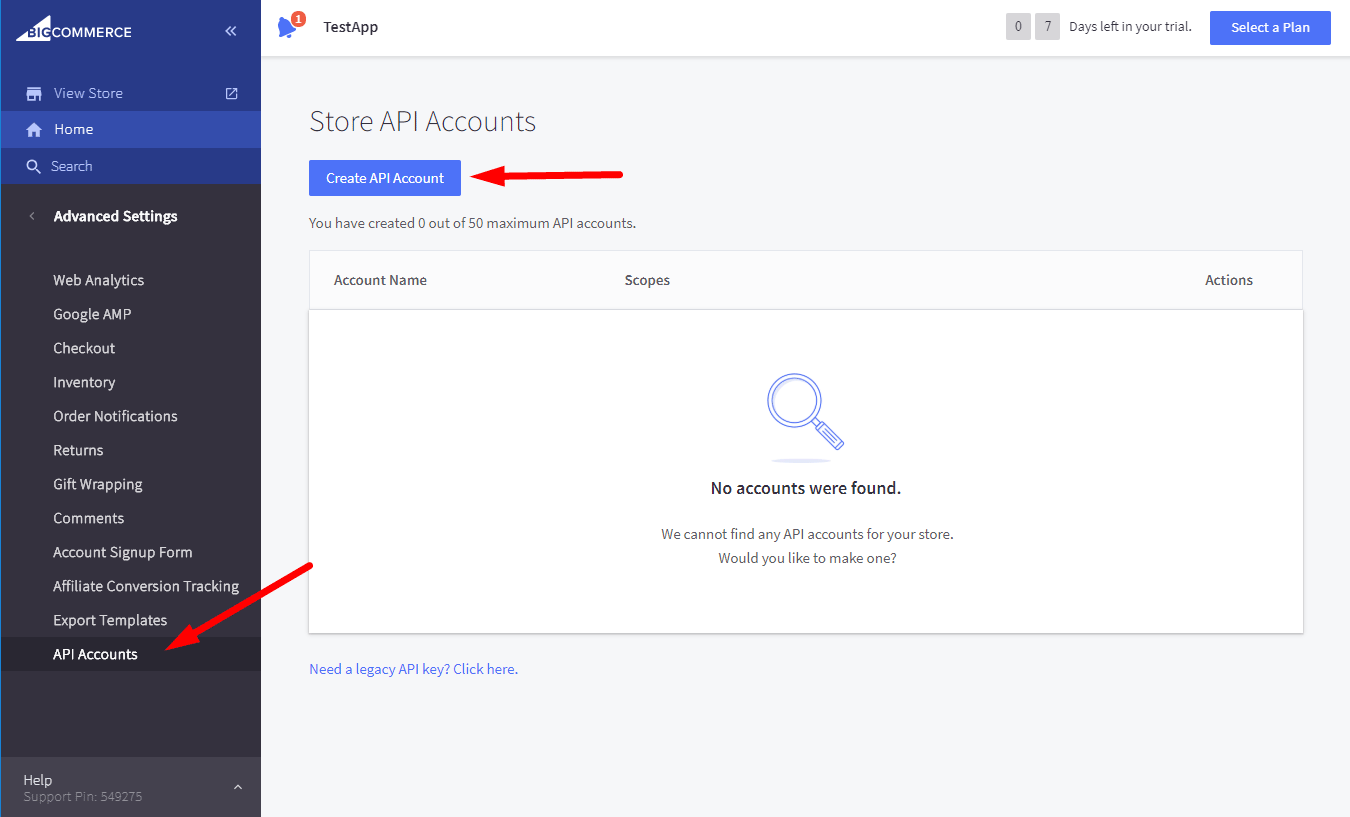Click the large magnifying glass illustration
The width and height of the screenshot is (1350, 817).
(805, 412)
